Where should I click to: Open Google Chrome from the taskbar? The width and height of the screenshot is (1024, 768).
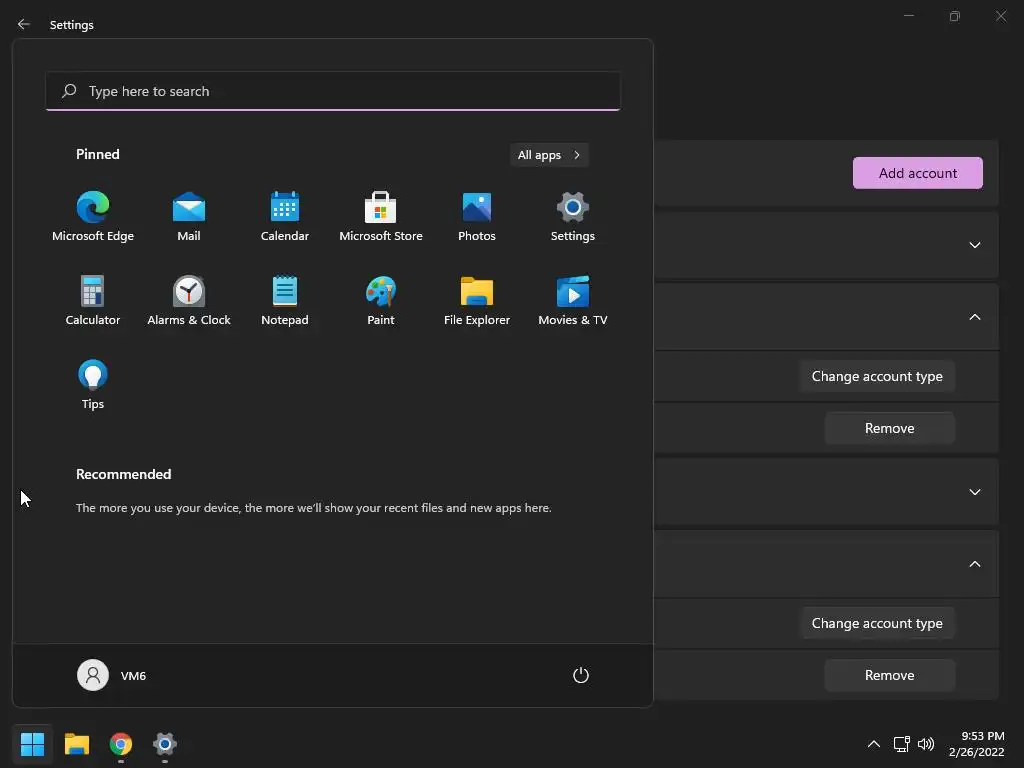[x=121, y=744]
